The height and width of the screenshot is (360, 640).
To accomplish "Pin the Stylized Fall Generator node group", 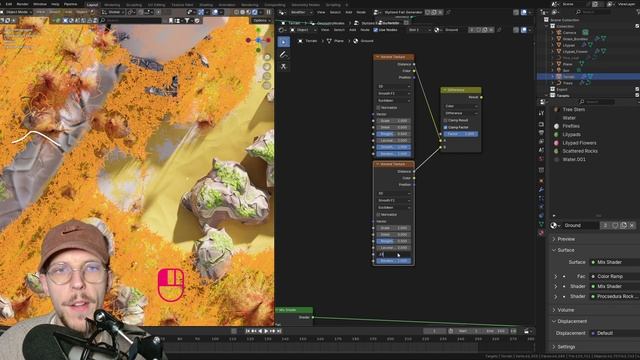I will click(448, 12).
